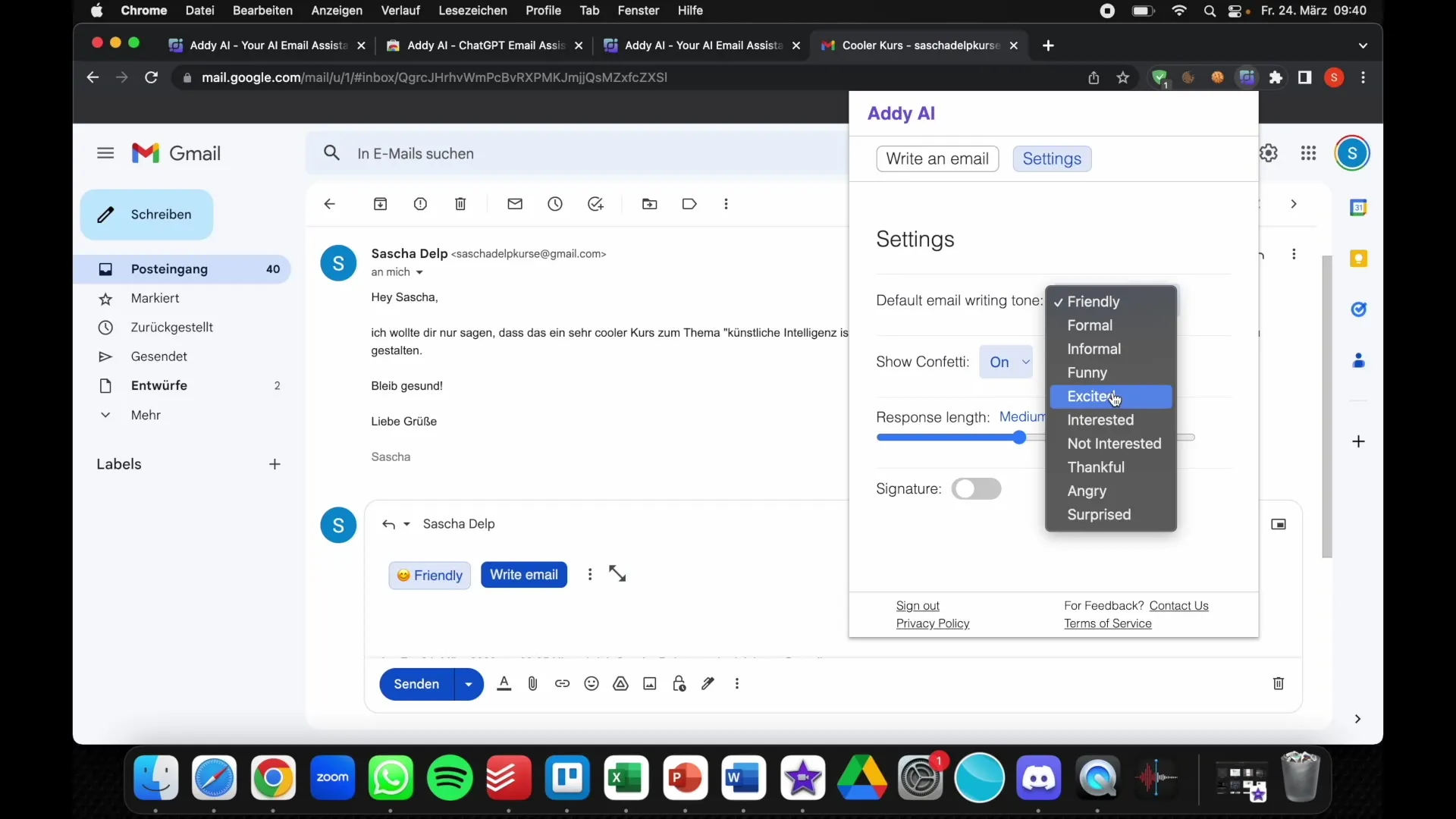Expand Addy AI reply box with arrows icon
This screenshot has height=819, width=1456.
click(618, 574)
